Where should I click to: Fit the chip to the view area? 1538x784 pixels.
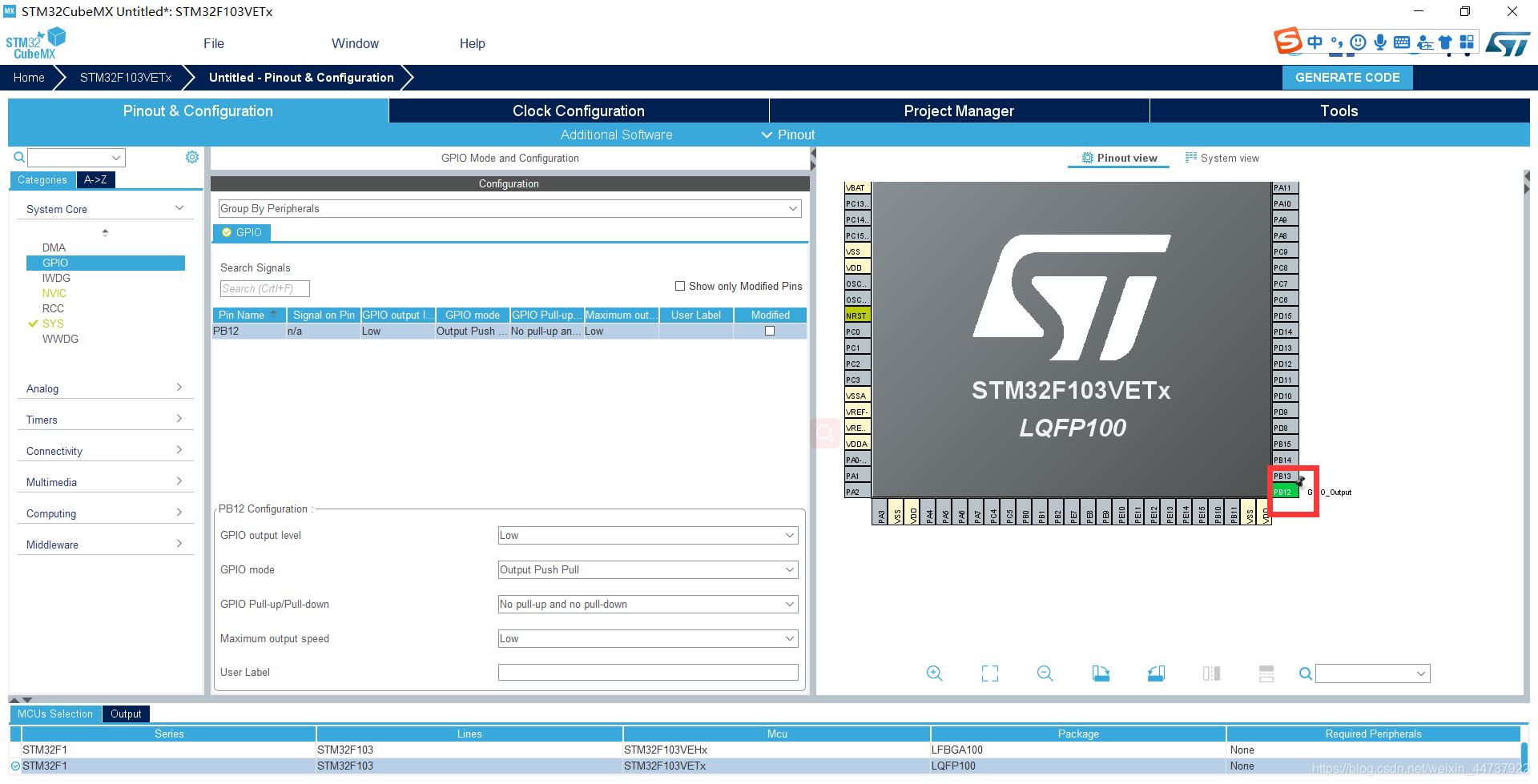(990, 673)
